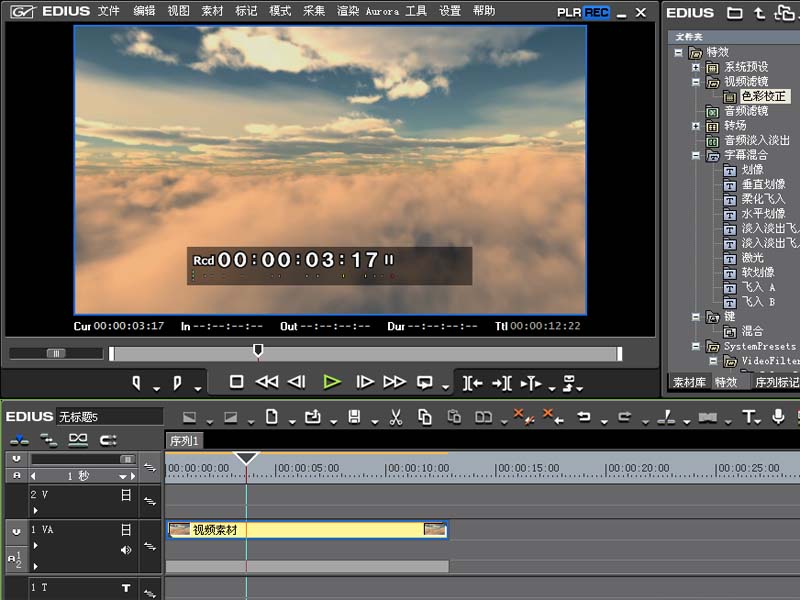Toggle audio speaker on 1 VA track
This screenshot has height=600, width=800.
click(126, 549)
